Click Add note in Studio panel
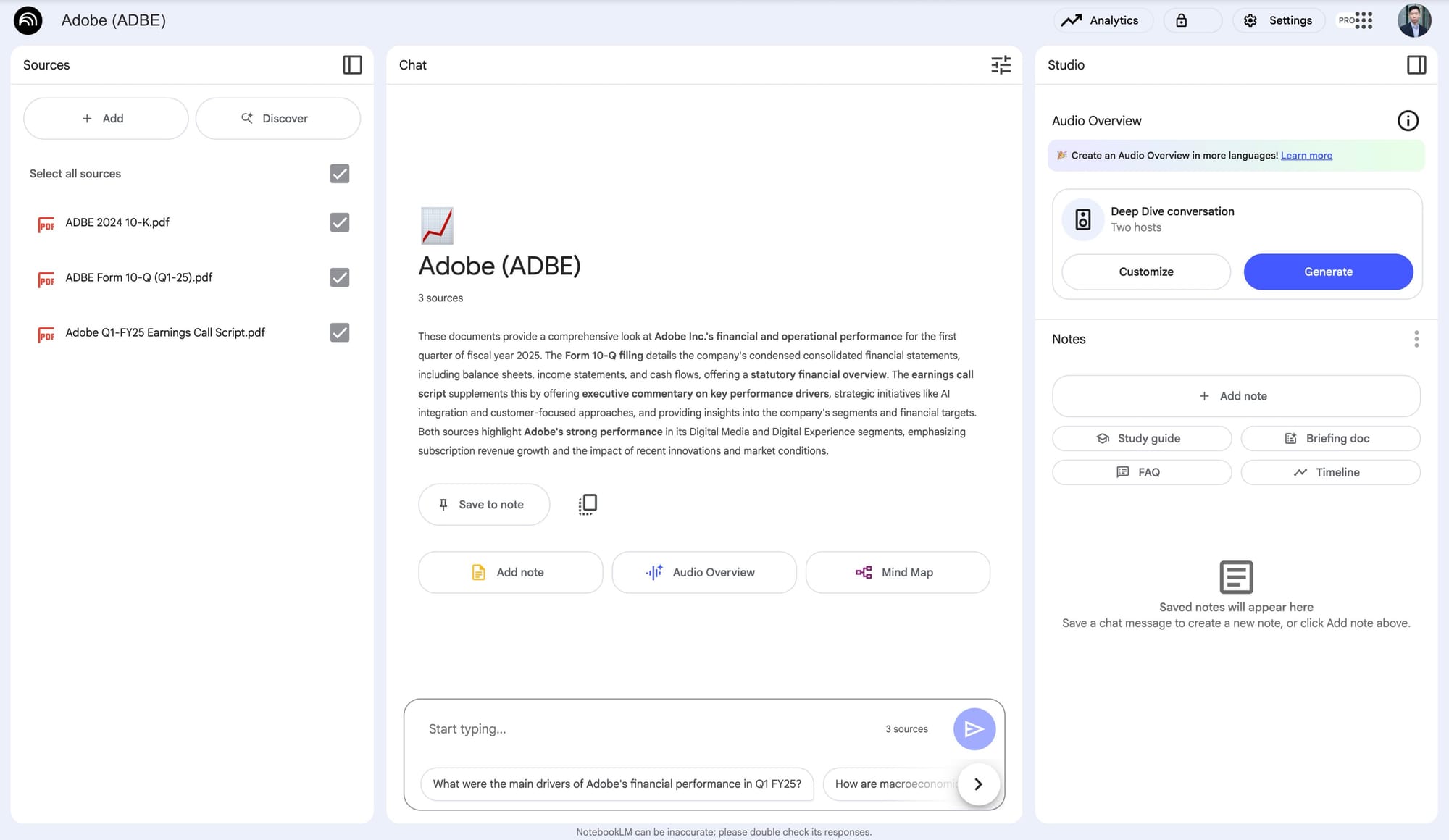 (1236, 396)
